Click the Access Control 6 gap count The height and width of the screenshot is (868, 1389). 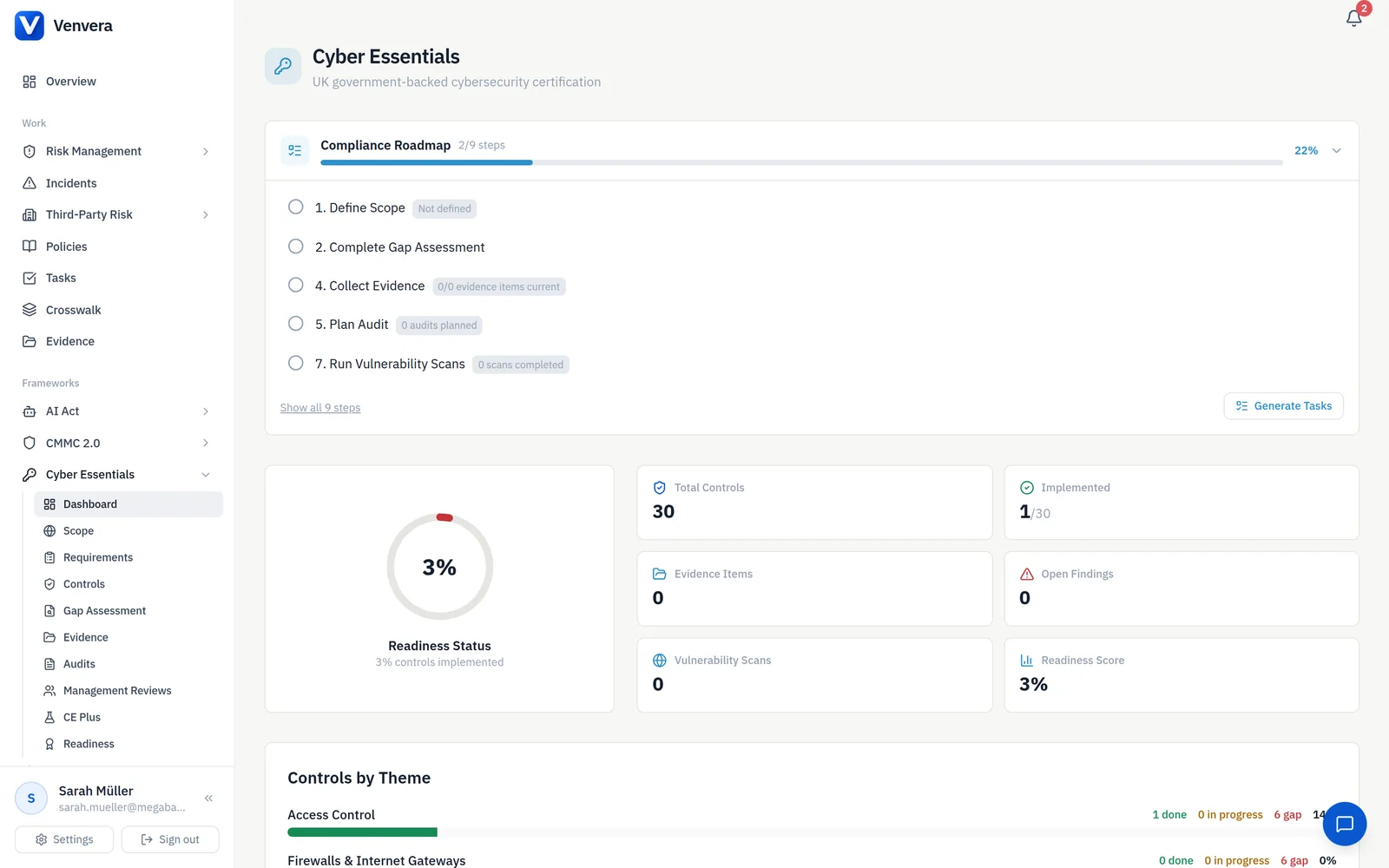tap(1287, 815)
